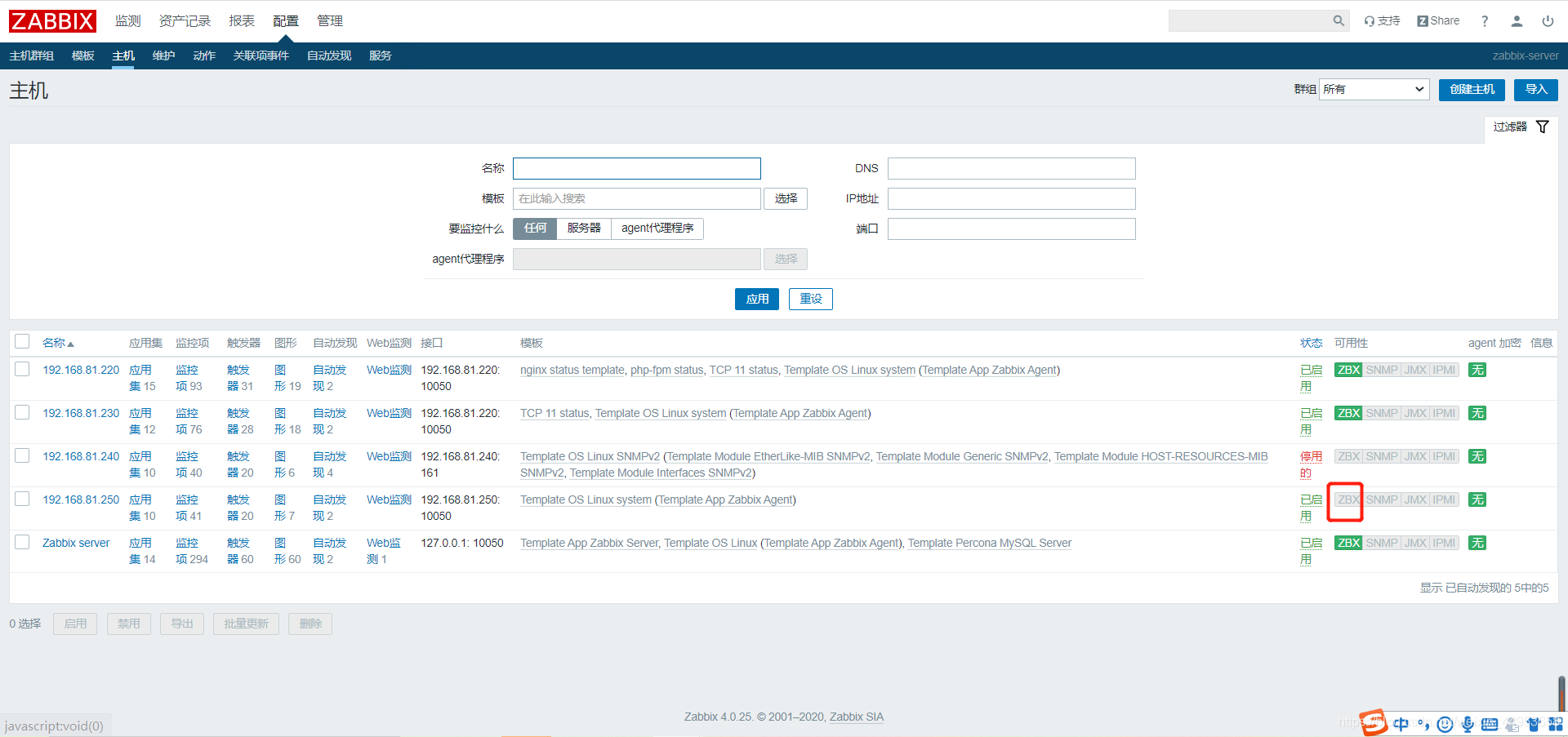Choose 服务器 monitored-by option
Screen dimensions: 1568x737
pos(584,229)
